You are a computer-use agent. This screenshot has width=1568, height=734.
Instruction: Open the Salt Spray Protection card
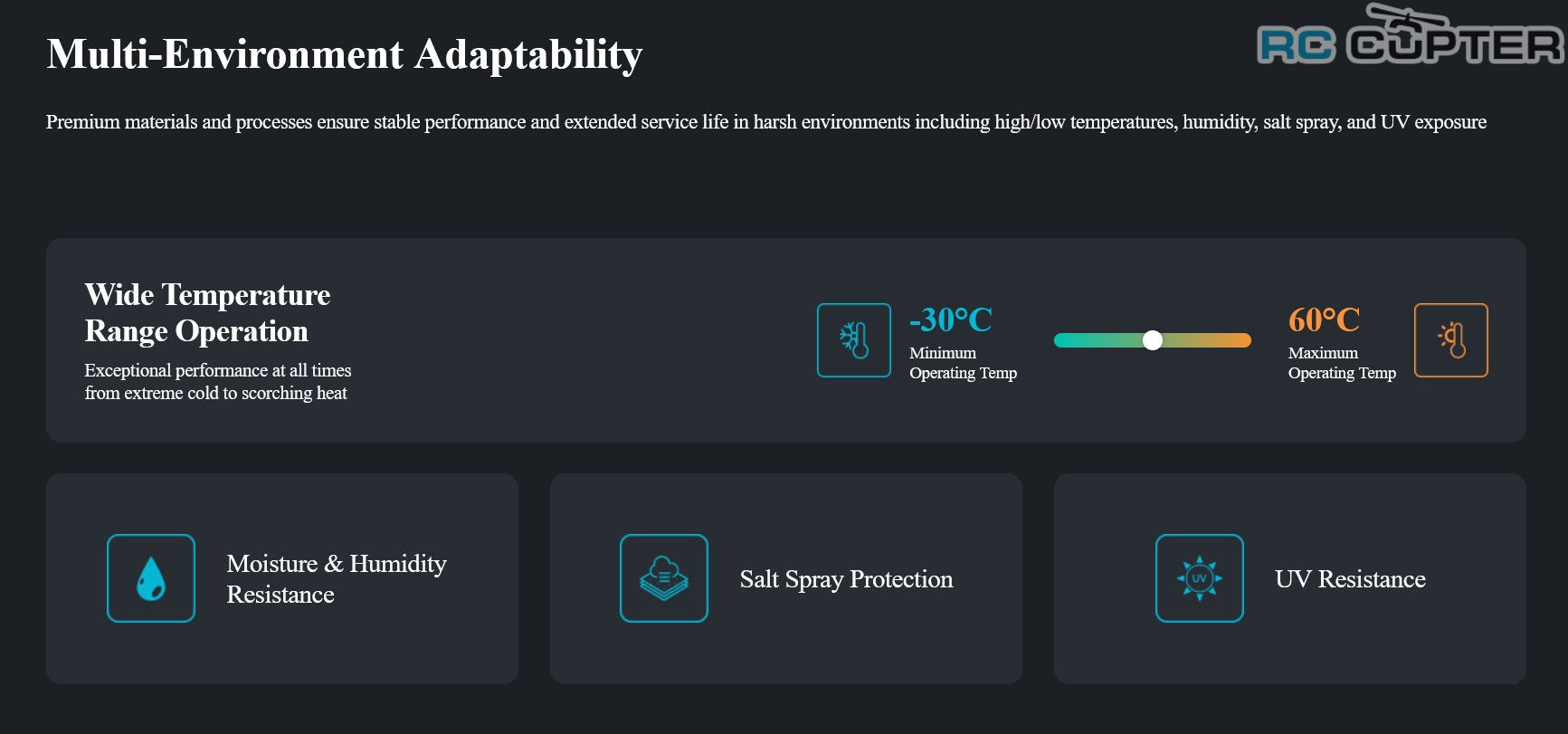click(x=786, y=578)
